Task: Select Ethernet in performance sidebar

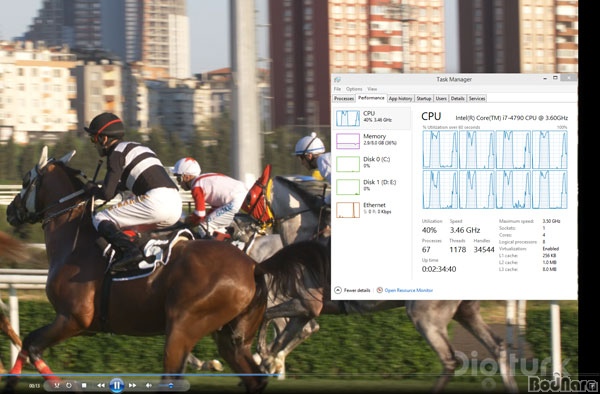Action: tap(372, 210)
